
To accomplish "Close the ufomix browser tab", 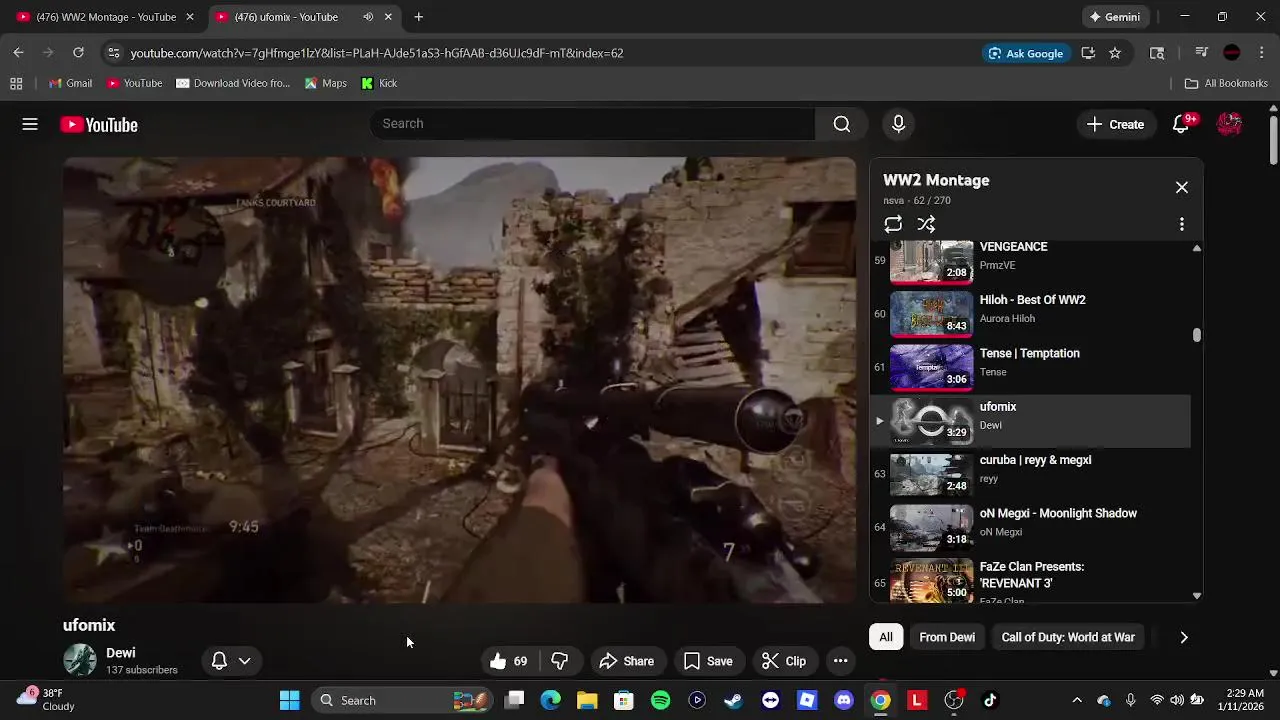I will 388,17.
